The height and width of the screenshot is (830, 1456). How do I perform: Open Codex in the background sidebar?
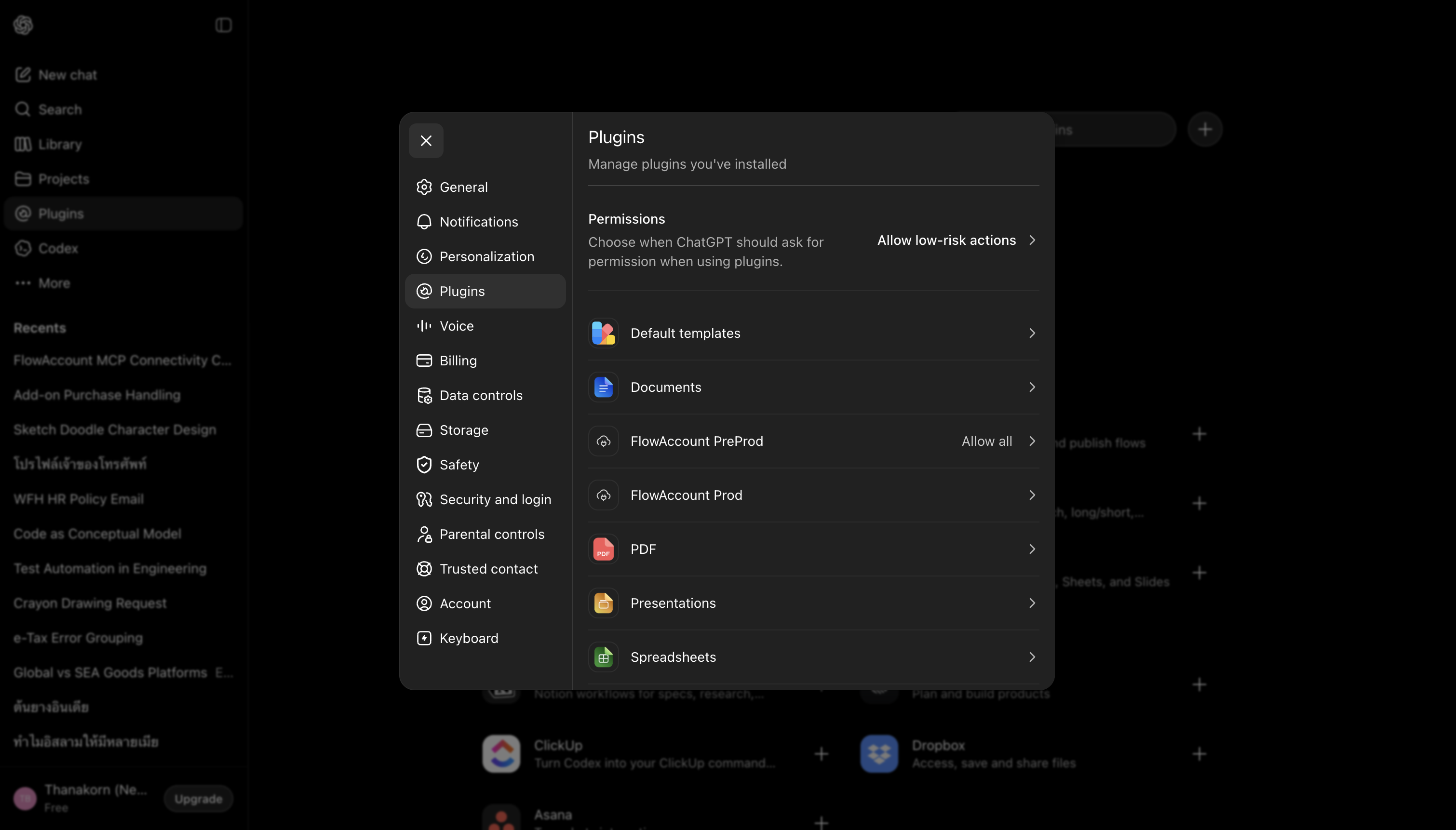[x=123, y=249]
